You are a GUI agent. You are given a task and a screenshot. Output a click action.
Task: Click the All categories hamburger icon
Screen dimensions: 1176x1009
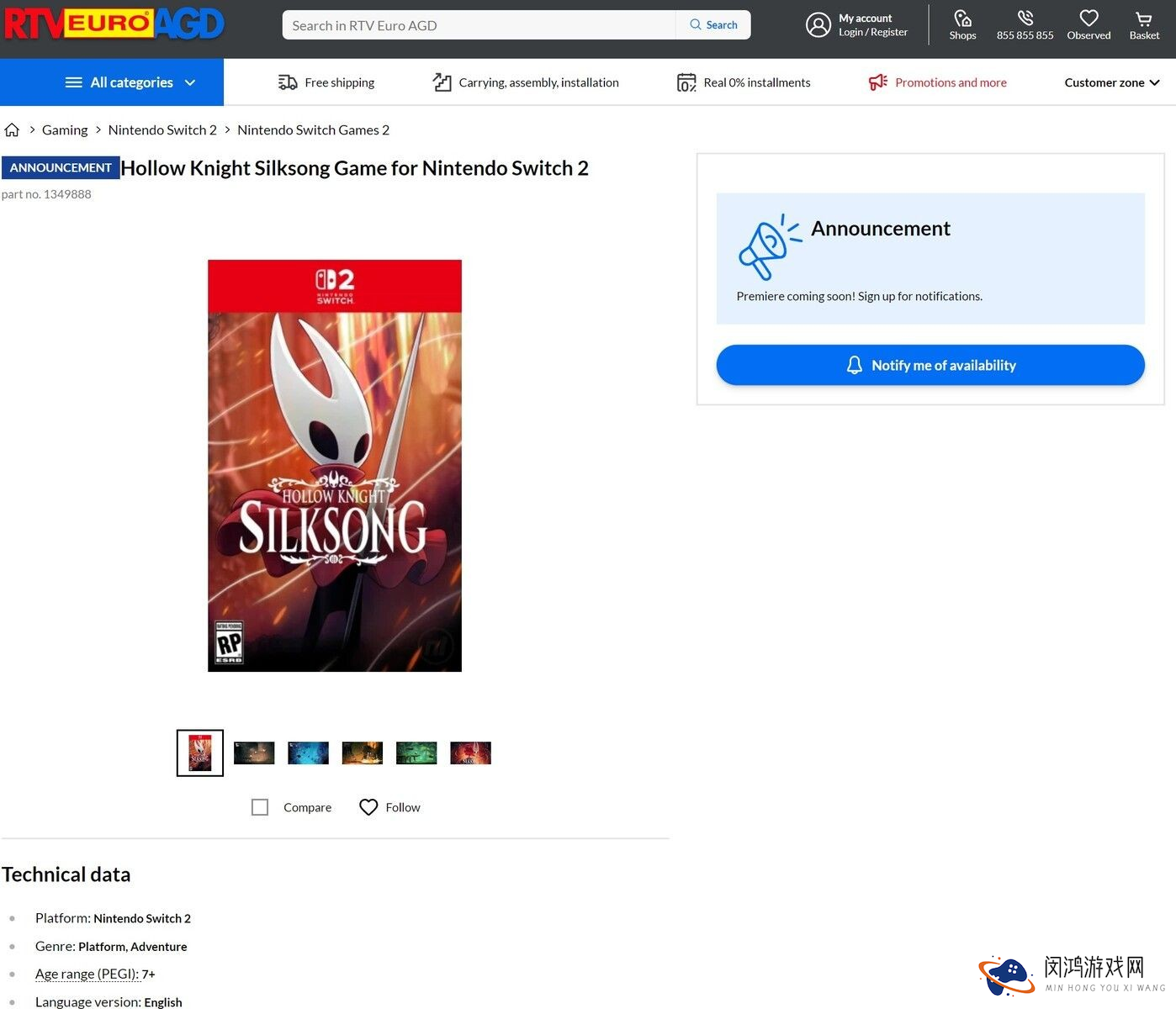(x=74, y=82)
